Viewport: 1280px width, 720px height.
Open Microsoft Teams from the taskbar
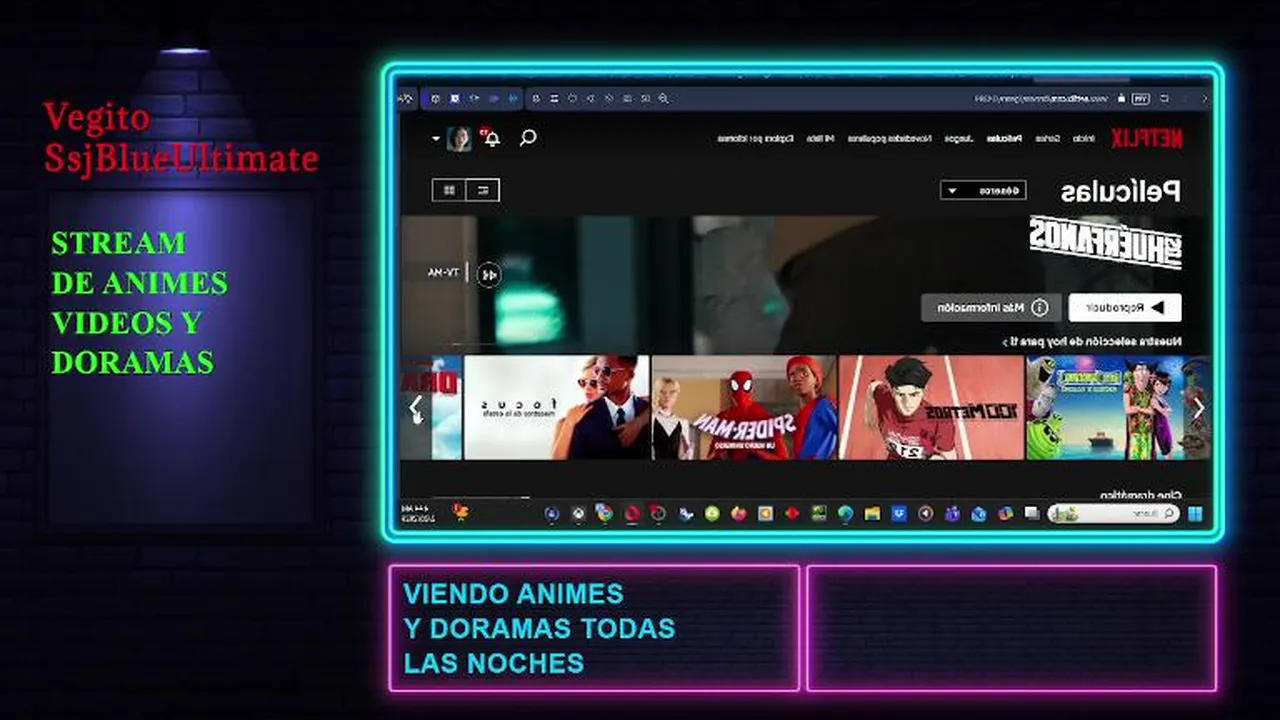pyautogui.click(x=952, y=513)
